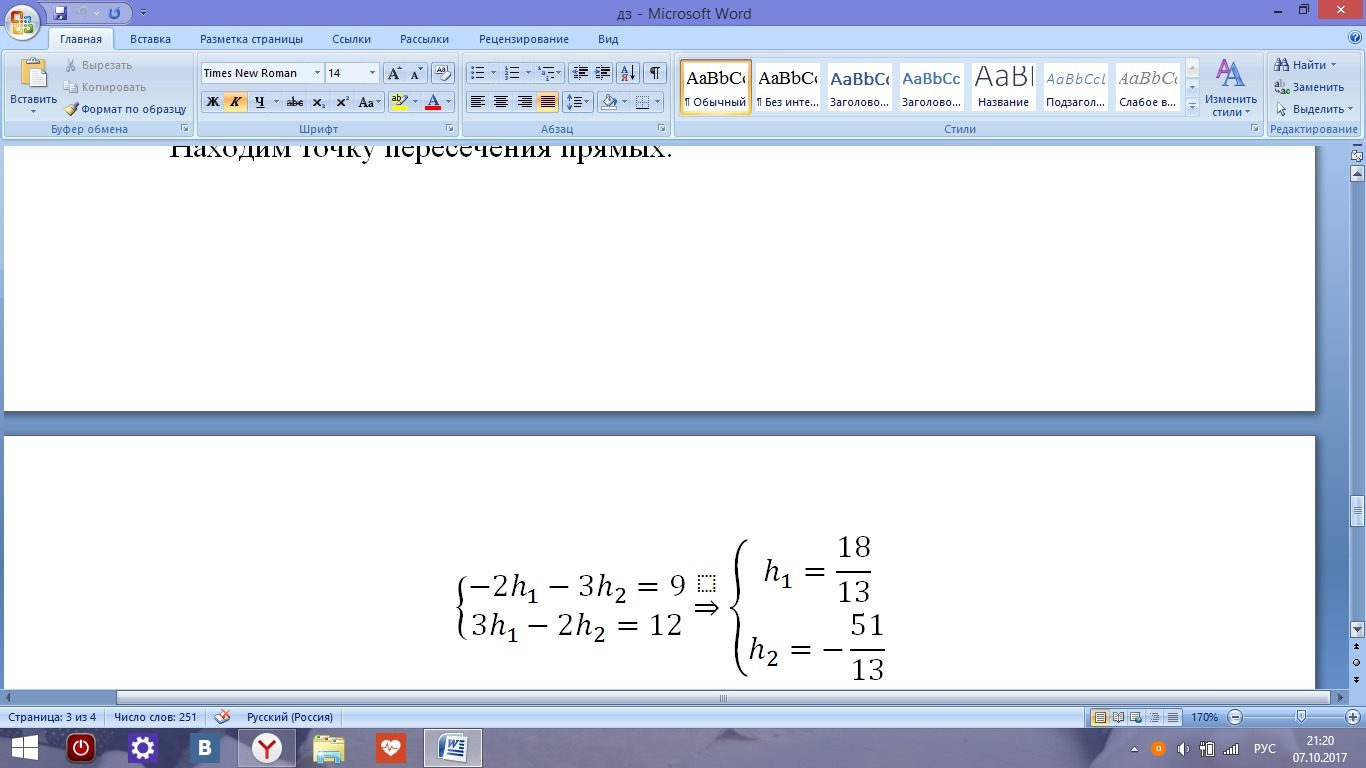
Task: Open the Yandex browser from the taskbar
Action: pyautogui.click(x=266, y=748)
